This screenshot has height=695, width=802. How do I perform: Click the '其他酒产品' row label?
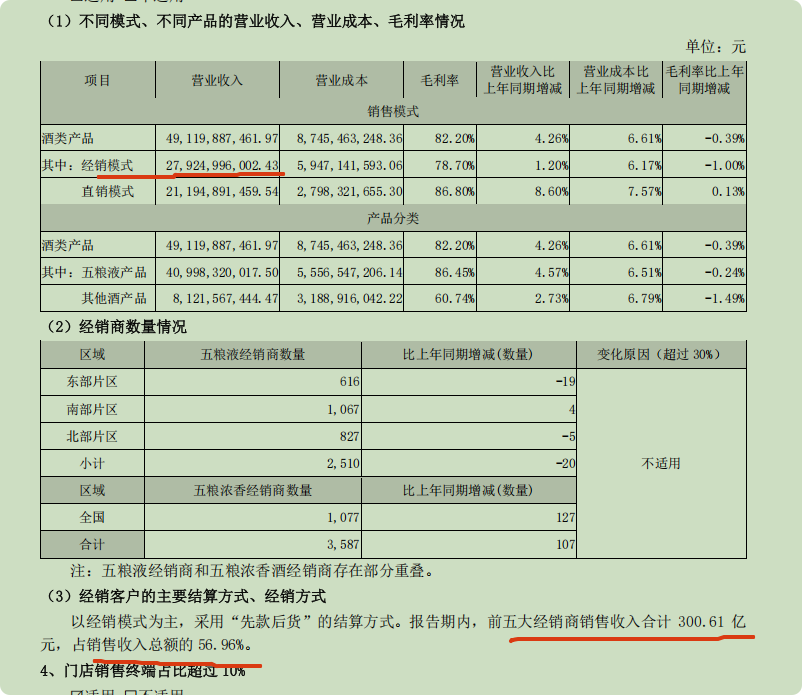click(x=114, y=298)
